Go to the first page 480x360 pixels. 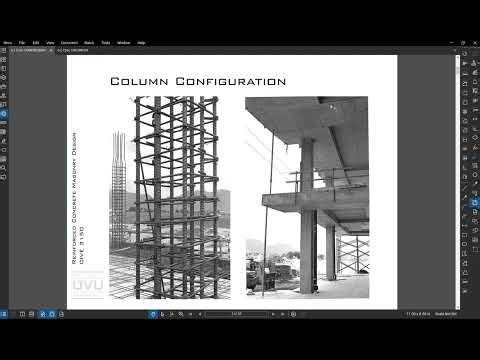pos(191,314)
